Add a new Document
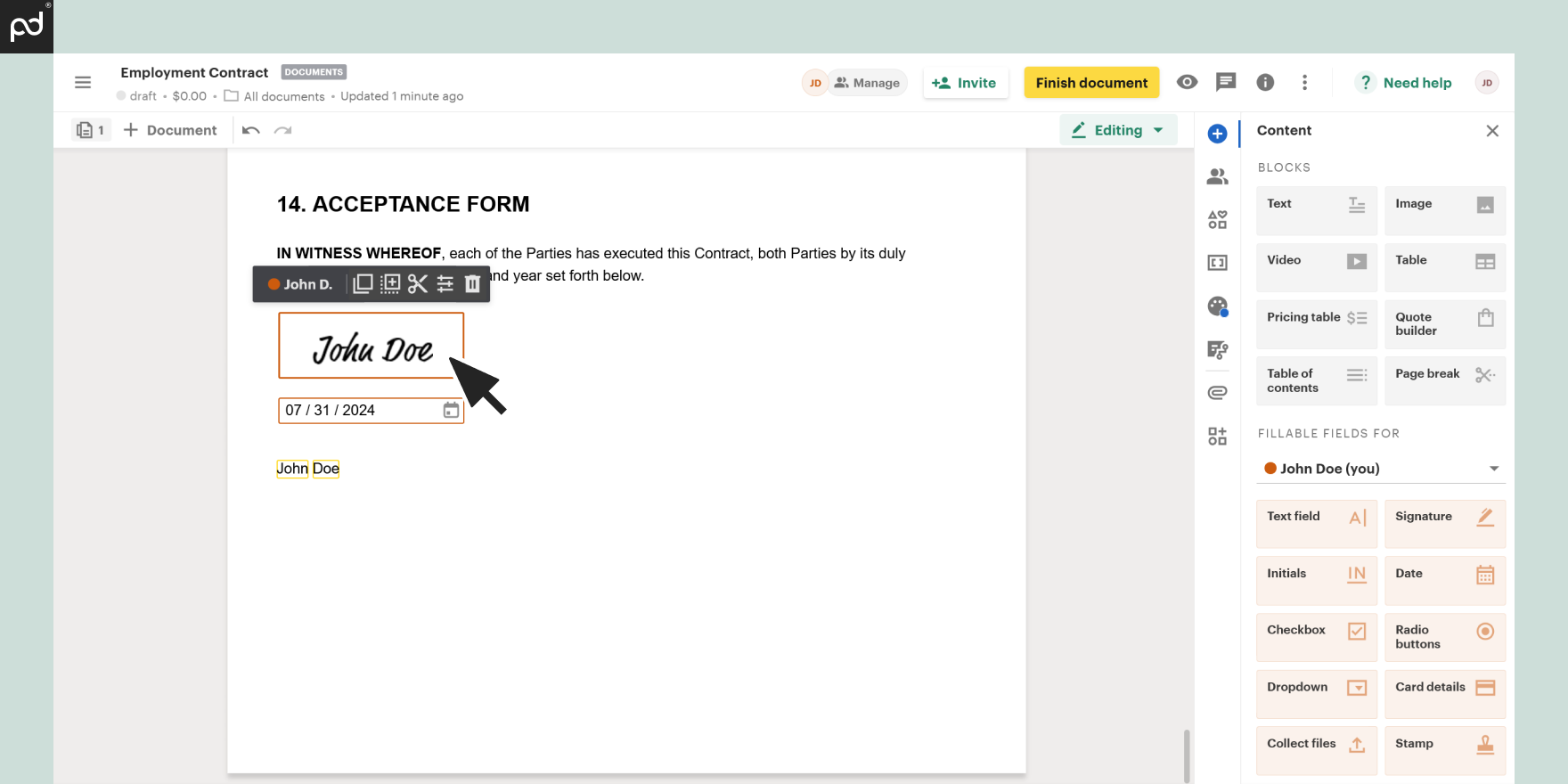The width and height of the screenshot is (1568, 784). pos(170,130)
